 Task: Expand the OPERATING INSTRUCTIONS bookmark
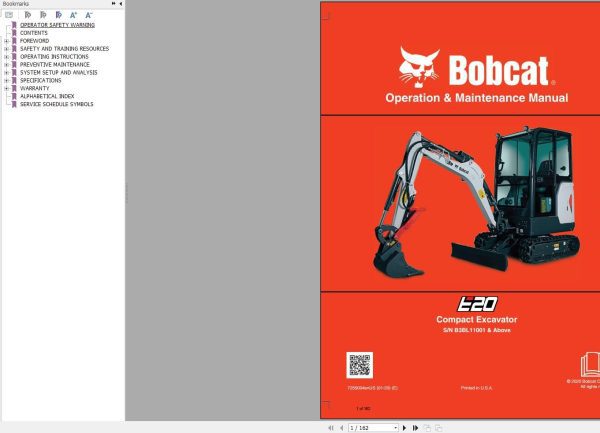(x=6, y=57)
